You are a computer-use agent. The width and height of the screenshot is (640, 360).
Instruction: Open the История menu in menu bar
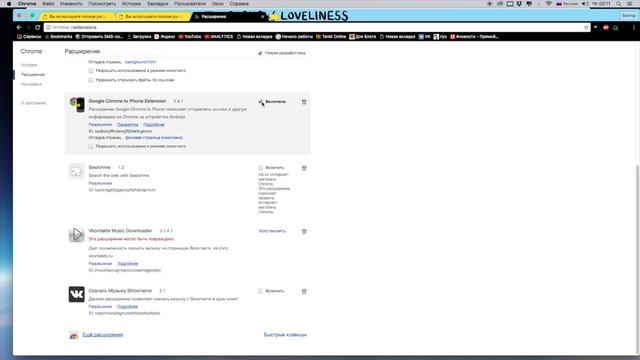click(x=131, y=4)
